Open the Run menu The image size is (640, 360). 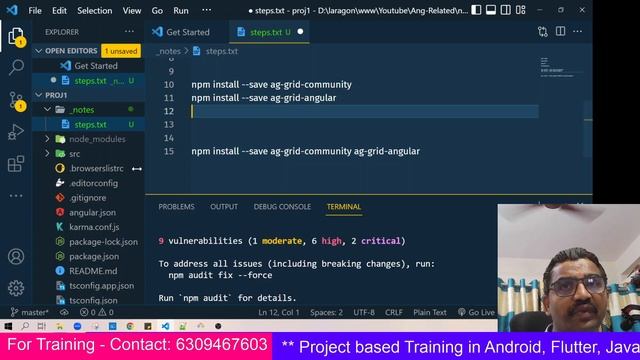click(x=181, y=11)
